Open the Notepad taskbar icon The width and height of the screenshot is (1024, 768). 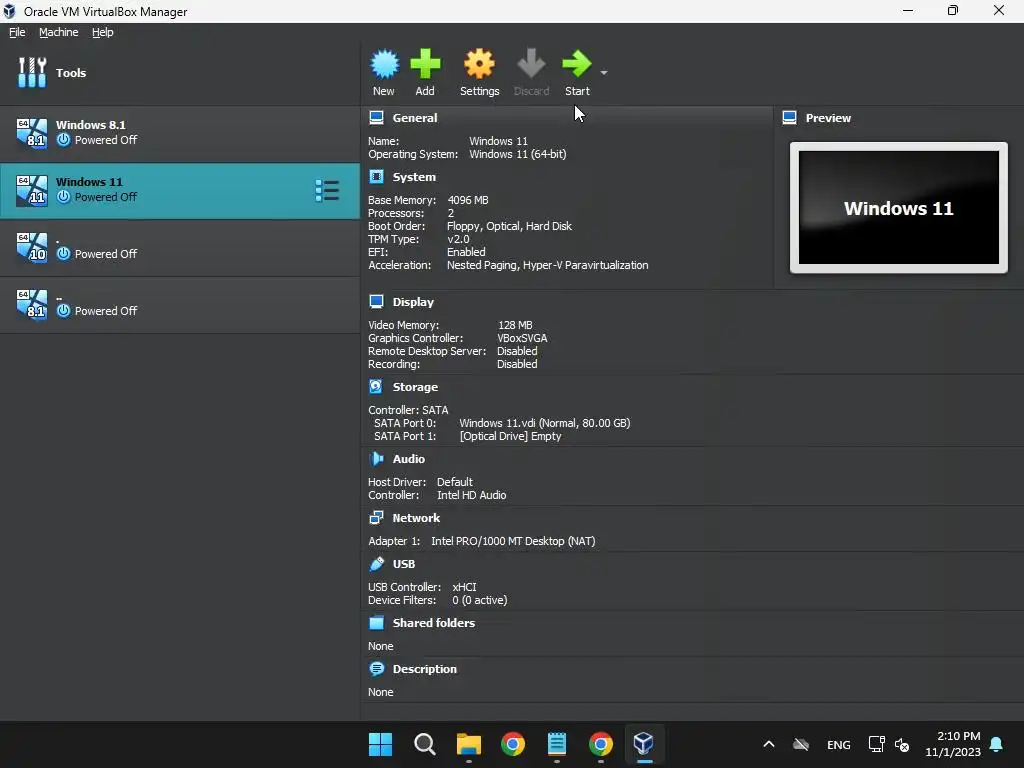tap(556, 744)
